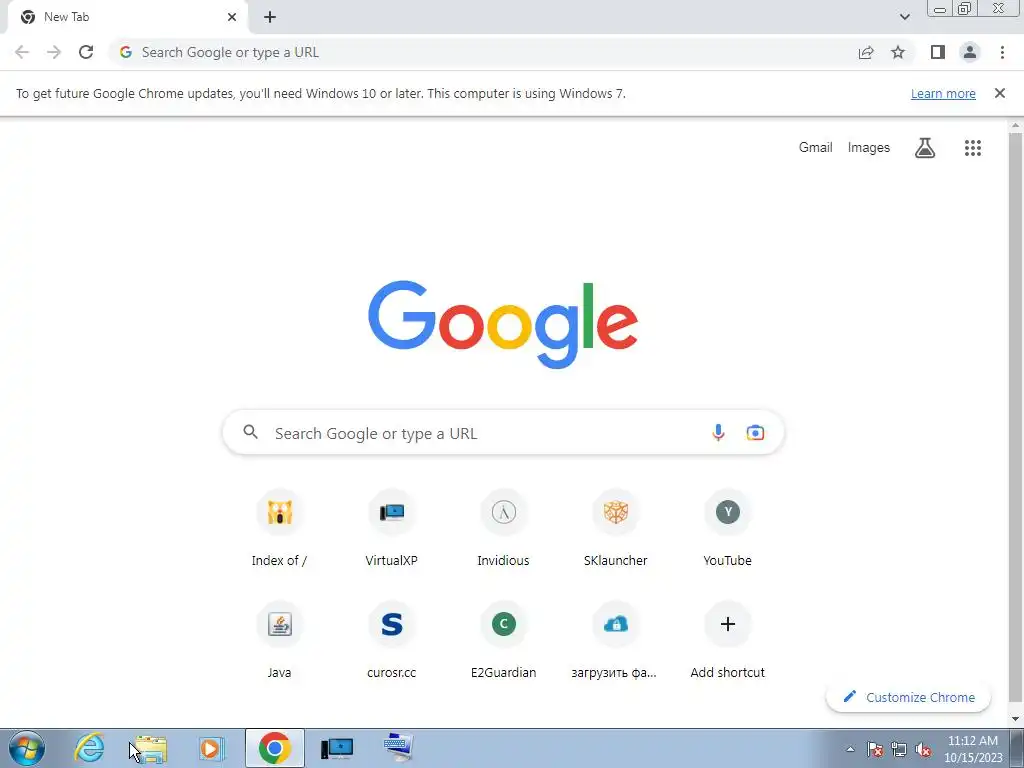Open the SKlauncher shortcut
This screenshot has width=1024, height=768.
[616, 530]
